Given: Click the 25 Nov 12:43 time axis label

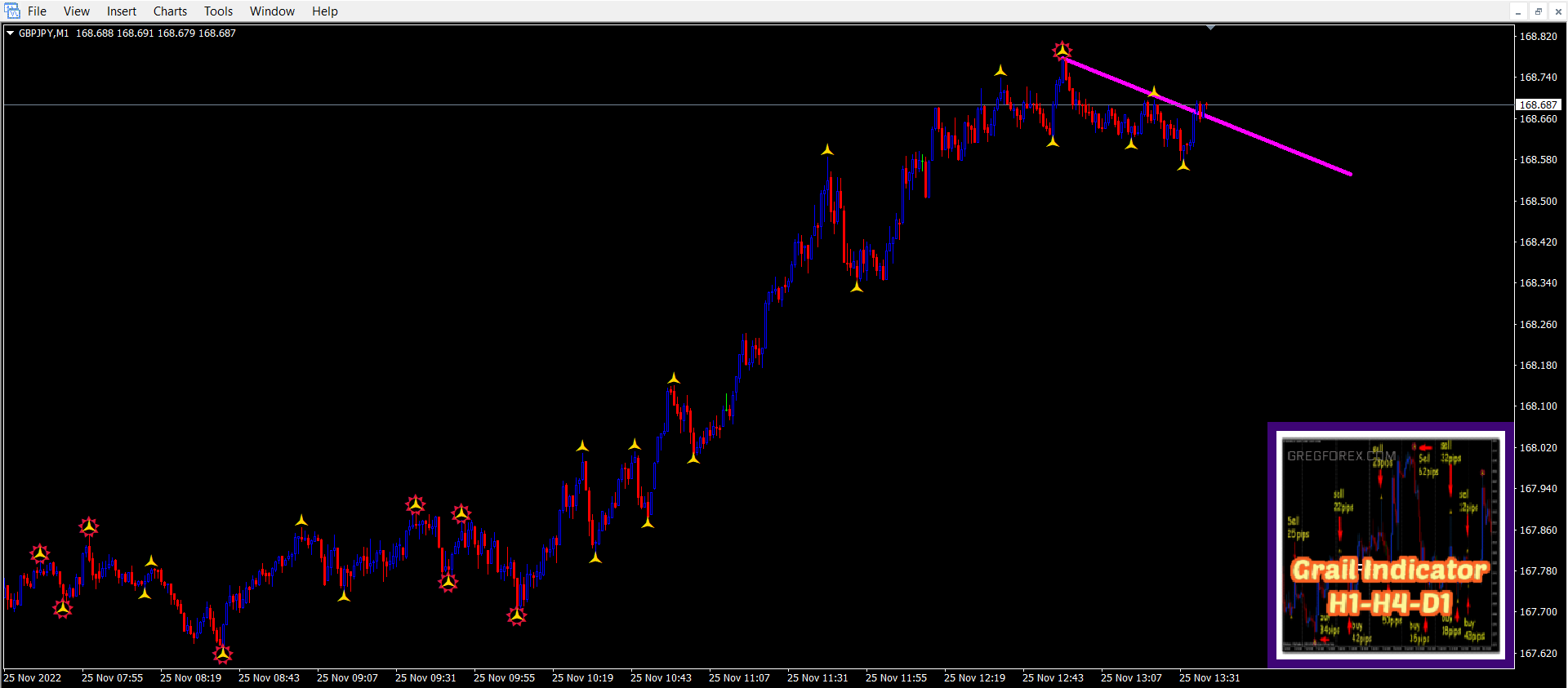Looking at the screenshot, I should click(1053, 678).
